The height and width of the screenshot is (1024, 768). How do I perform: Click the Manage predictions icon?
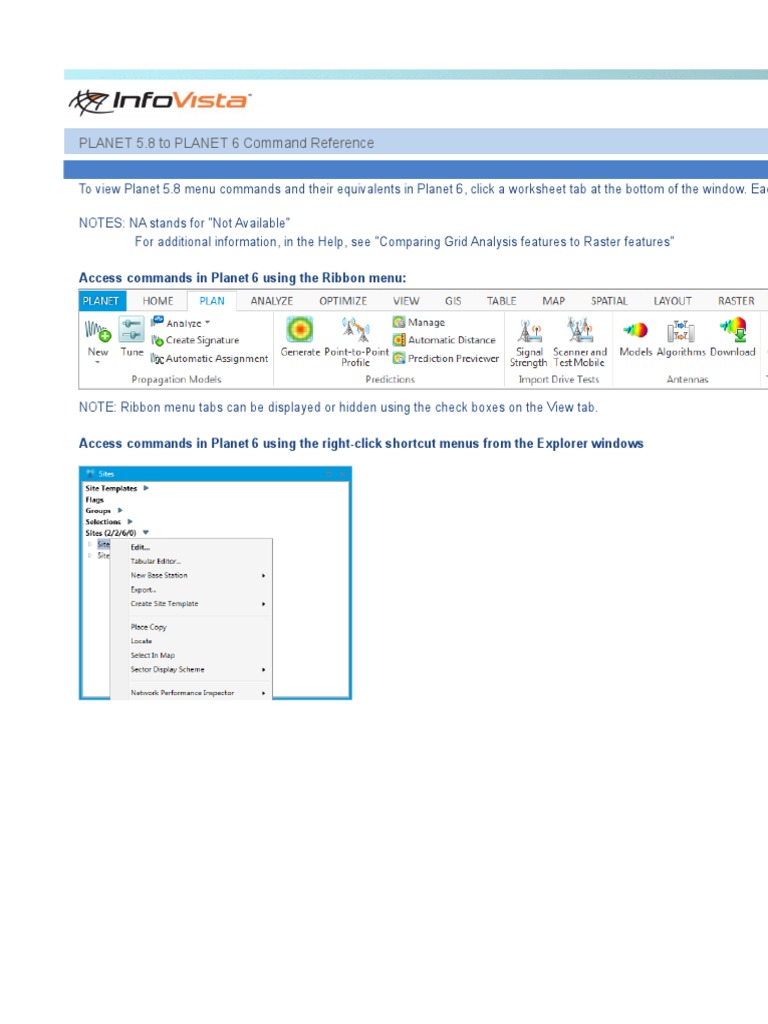(x=398, y=322)
